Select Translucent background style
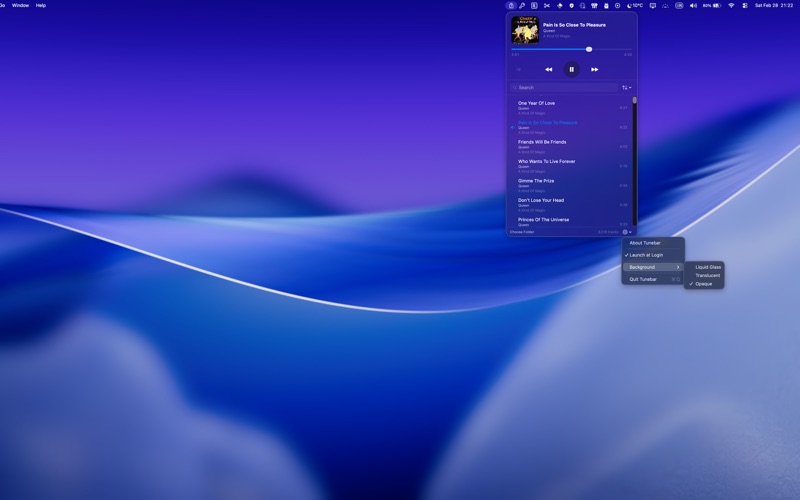The height and width of the screenshot is (500, 800). pos(704,276)
